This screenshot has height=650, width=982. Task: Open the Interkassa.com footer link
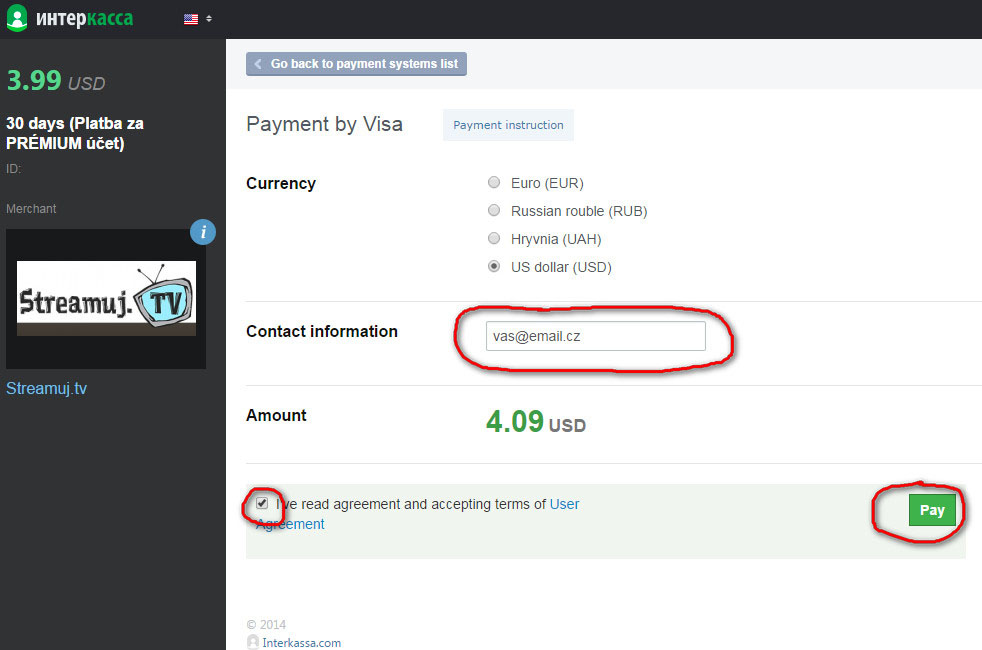point(301,642)
